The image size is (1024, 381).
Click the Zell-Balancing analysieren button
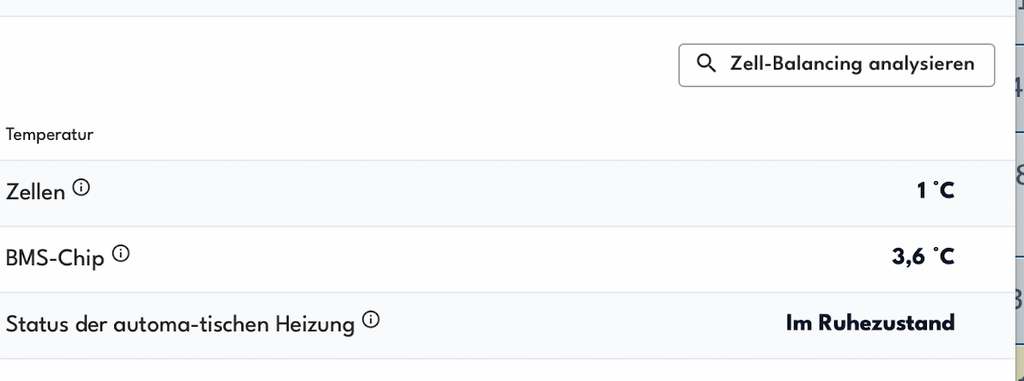click(837, 65)
